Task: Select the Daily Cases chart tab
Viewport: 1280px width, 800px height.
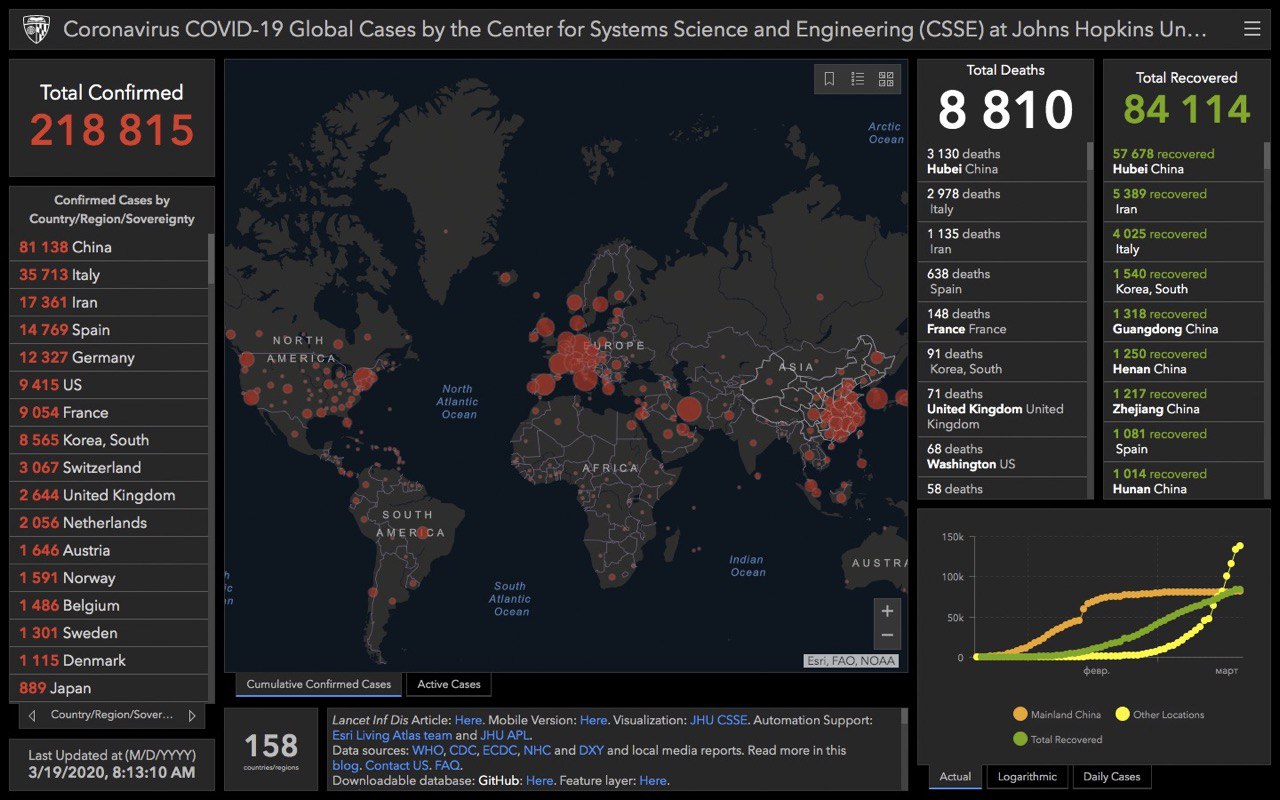Action: coord(1112,777)
